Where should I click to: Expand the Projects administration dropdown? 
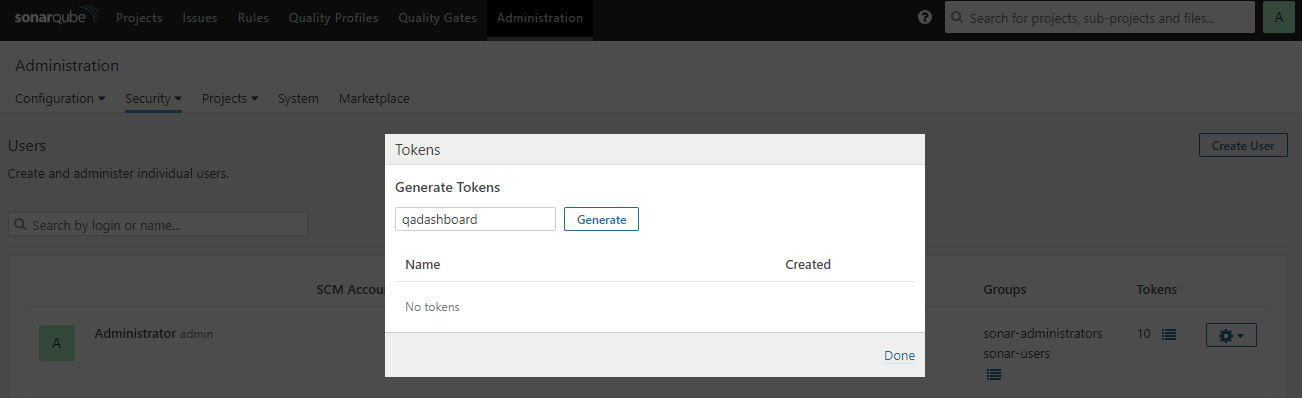point(230,99)
